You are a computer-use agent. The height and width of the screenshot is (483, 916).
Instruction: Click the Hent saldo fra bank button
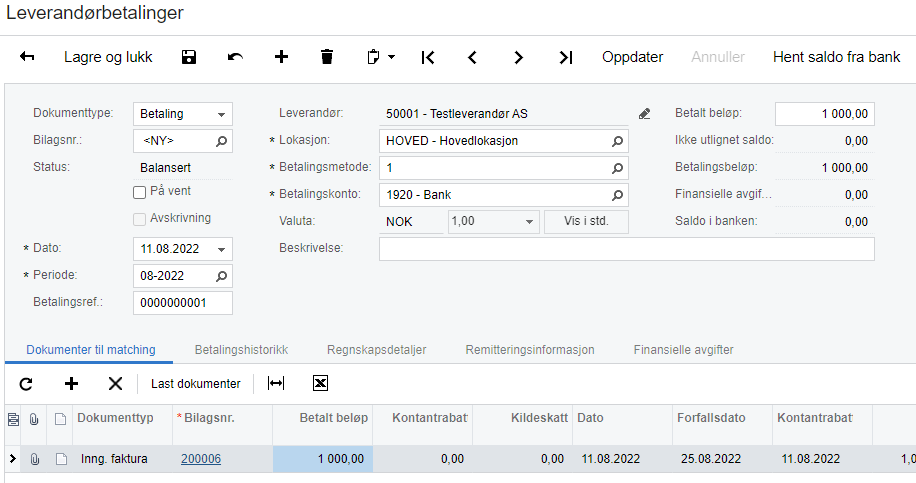coord(836,57)
